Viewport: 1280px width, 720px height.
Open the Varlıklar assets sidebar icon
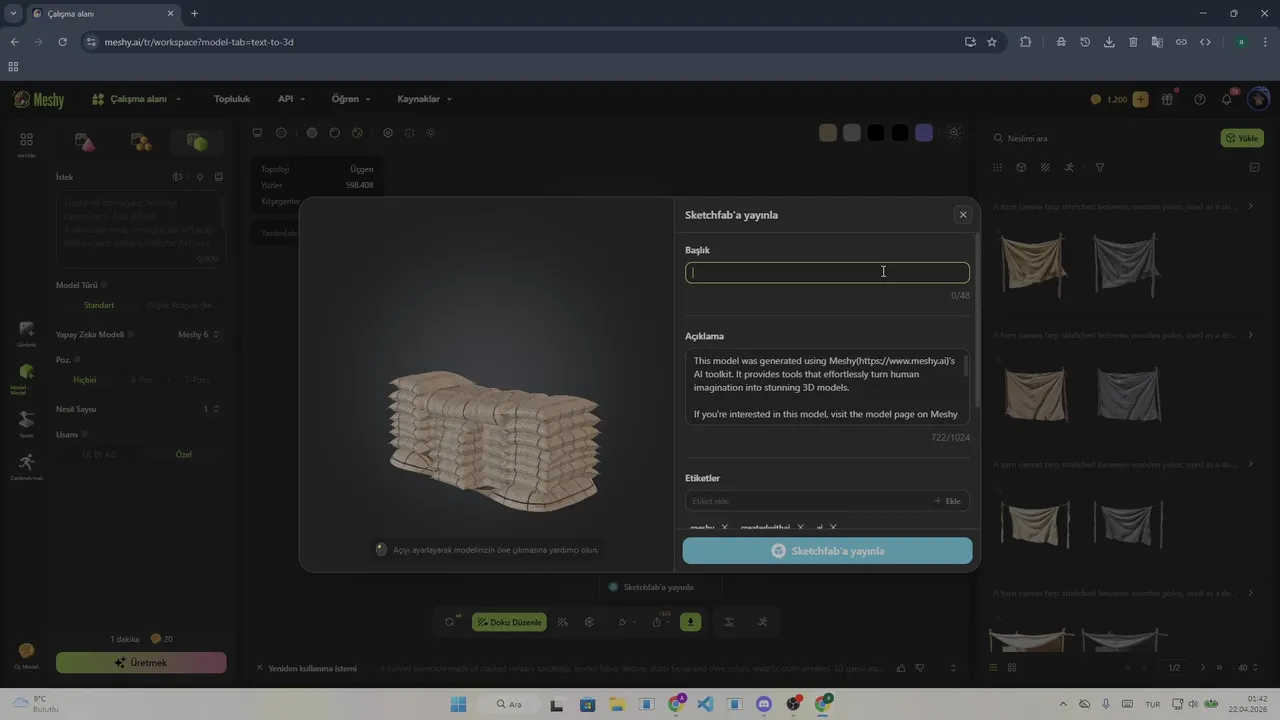tap(26, 144)
